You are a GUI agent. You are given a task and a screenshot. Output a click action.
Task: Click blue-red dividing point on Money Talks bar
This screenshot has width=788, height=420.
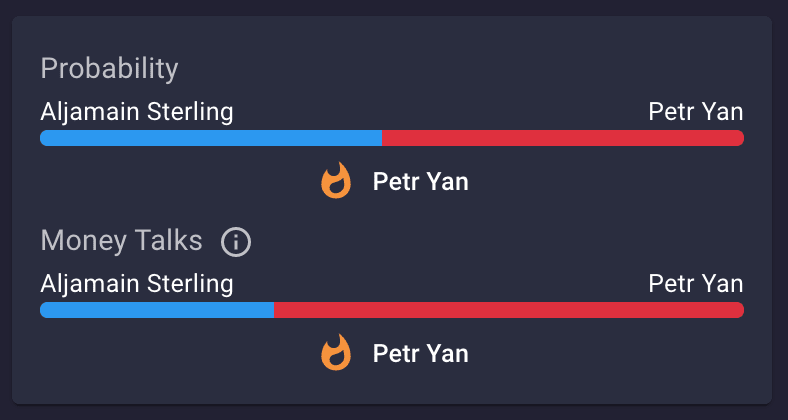click(x=274, y=310)
